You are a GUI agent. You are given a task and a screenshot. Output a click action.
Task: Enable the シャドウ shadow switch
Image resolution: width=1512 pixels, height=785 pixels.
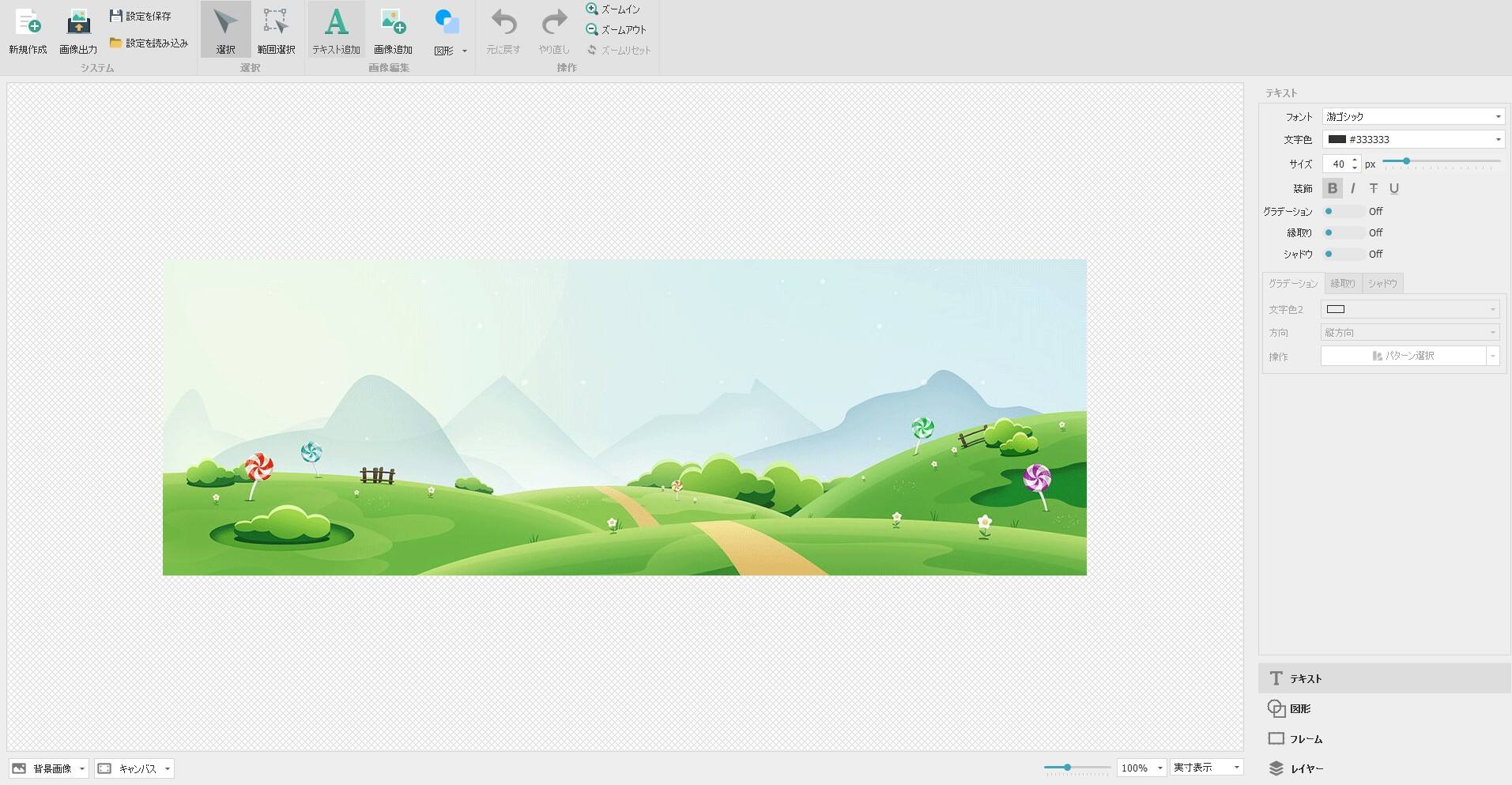[x=1344, y=254]
